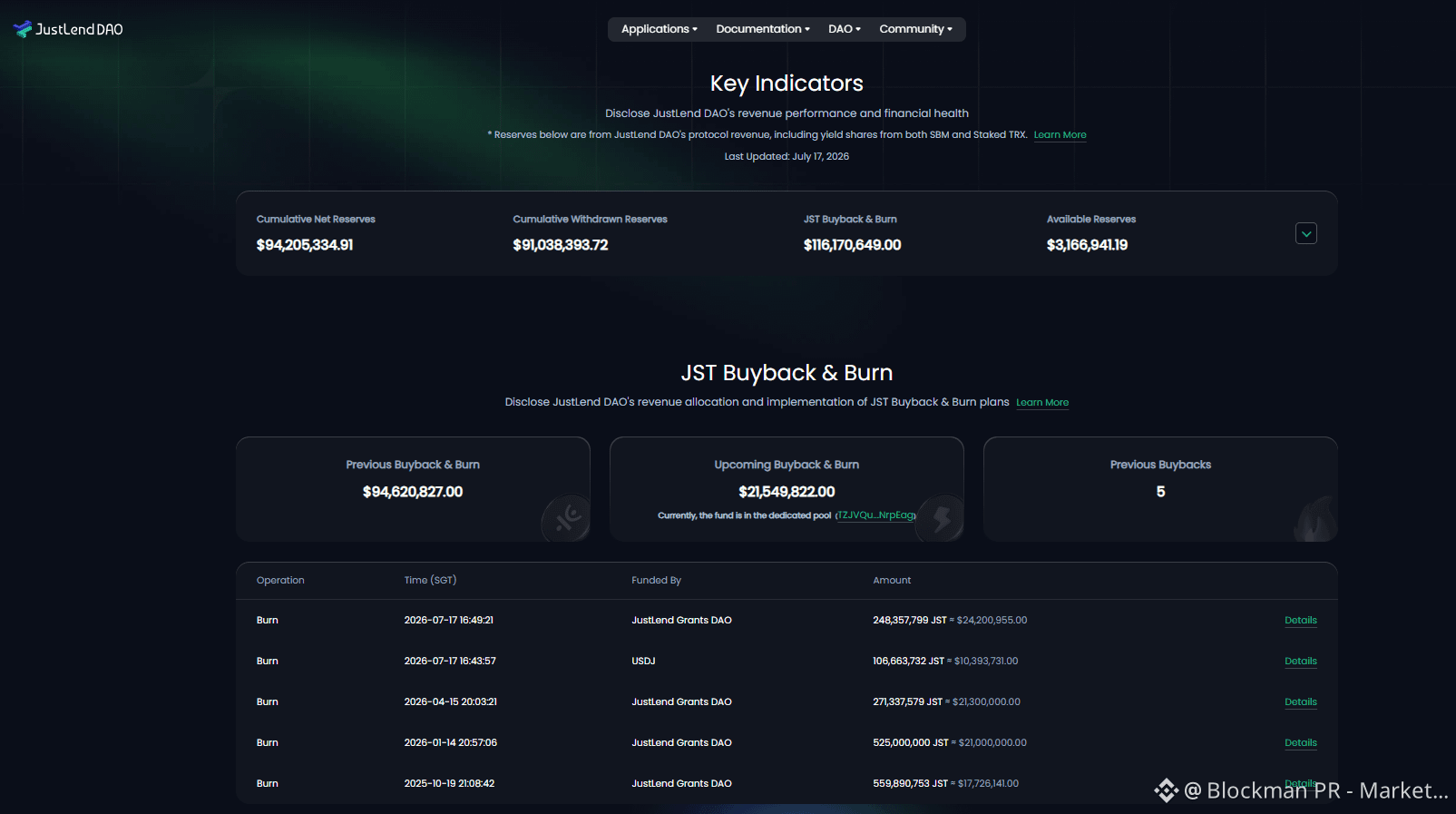Open the Documentation dropdown menu
1456x814 pixels.
click(x=763, y=29)
